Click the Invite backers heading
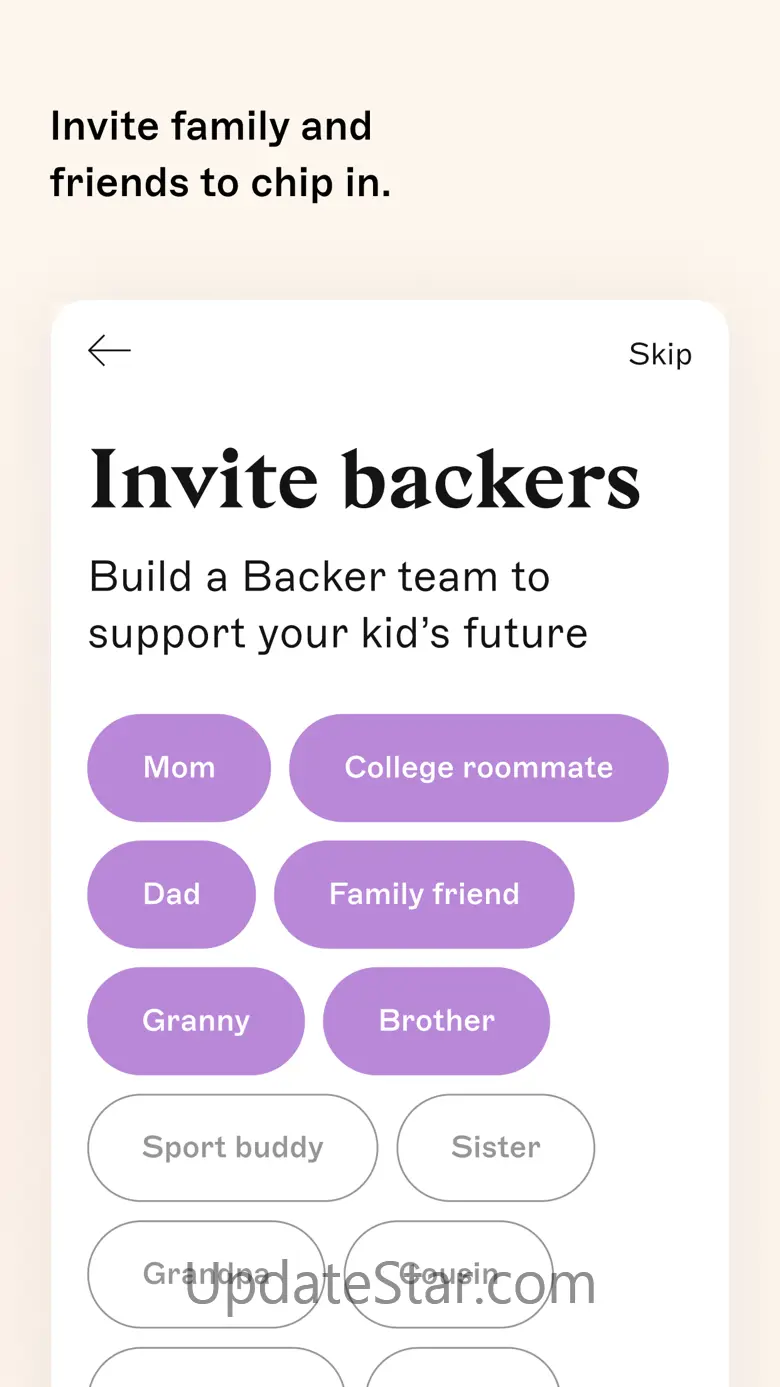This screenshot has height=1387, width=780. (x=364, y=480)
